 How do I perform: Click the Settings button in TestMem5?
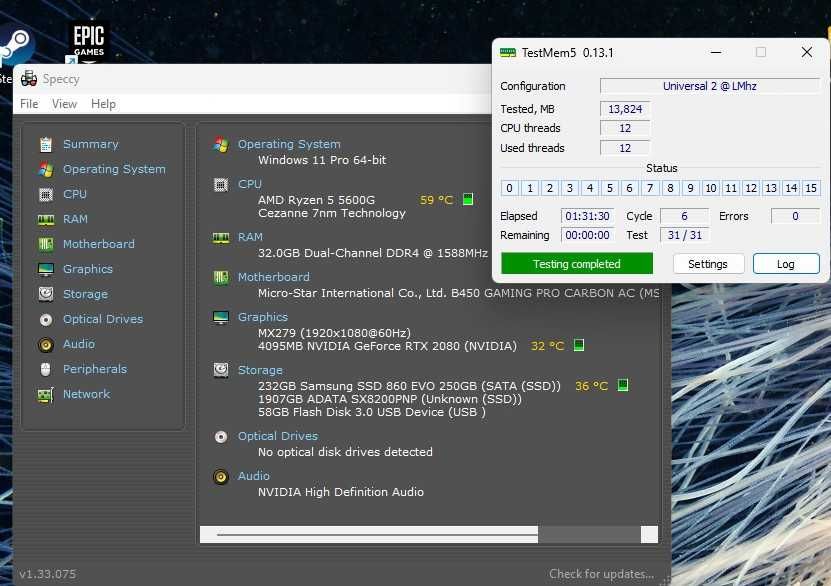[708, 264]
